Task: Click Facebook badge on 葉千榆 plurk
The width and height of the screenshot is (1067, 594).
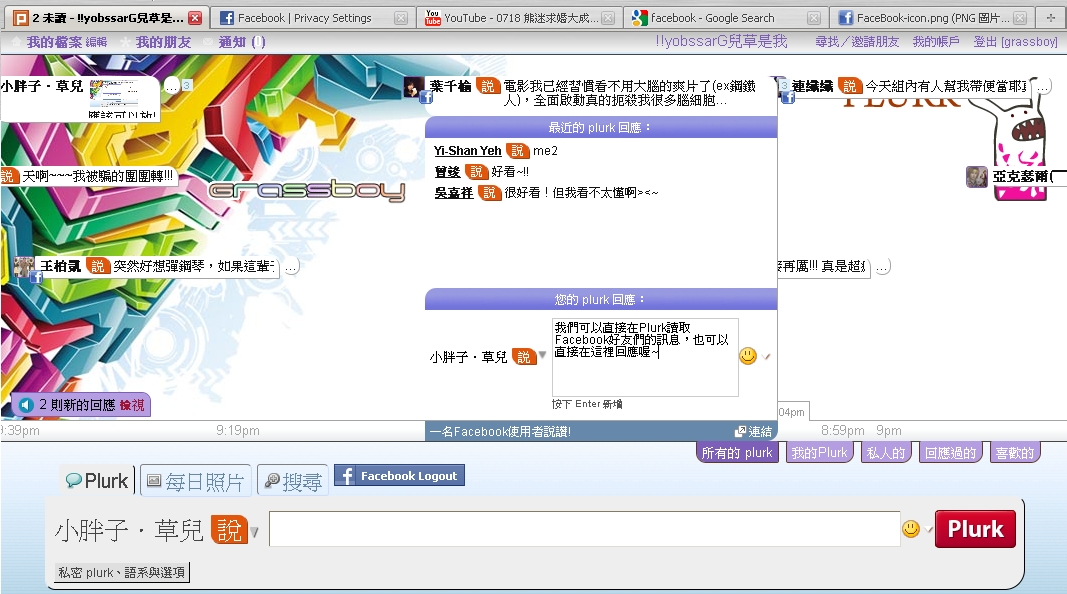Action: click(x=426, y=98)
